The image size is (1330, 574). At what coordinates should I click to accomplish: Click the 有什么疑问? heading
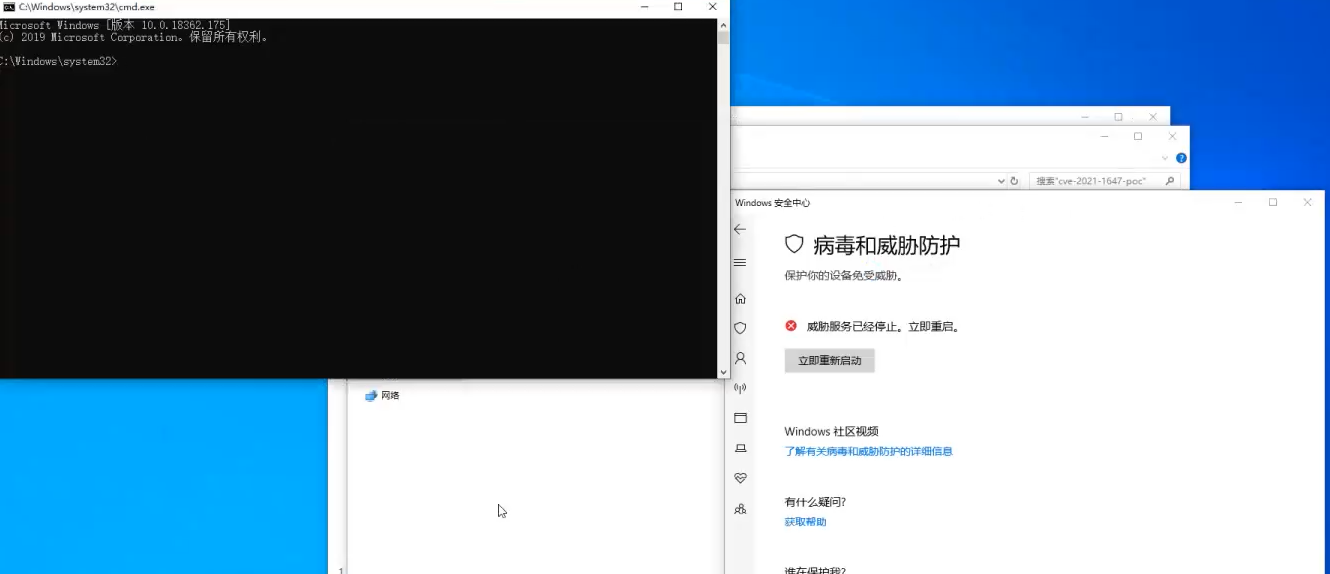coord(815,502)
